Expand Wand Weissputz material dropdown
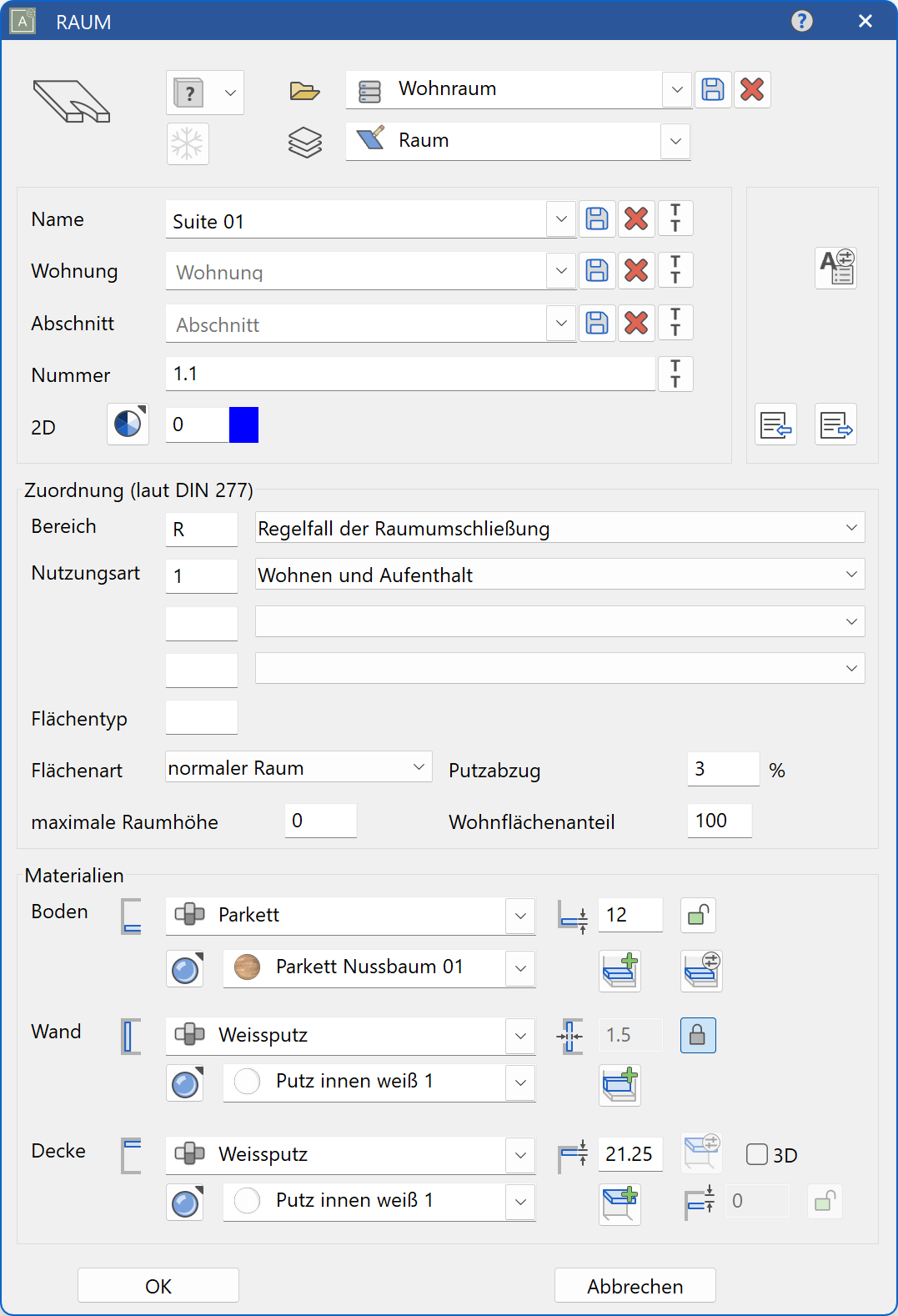The width and height of the screenshot is (898, 1316). [520, 1037]
